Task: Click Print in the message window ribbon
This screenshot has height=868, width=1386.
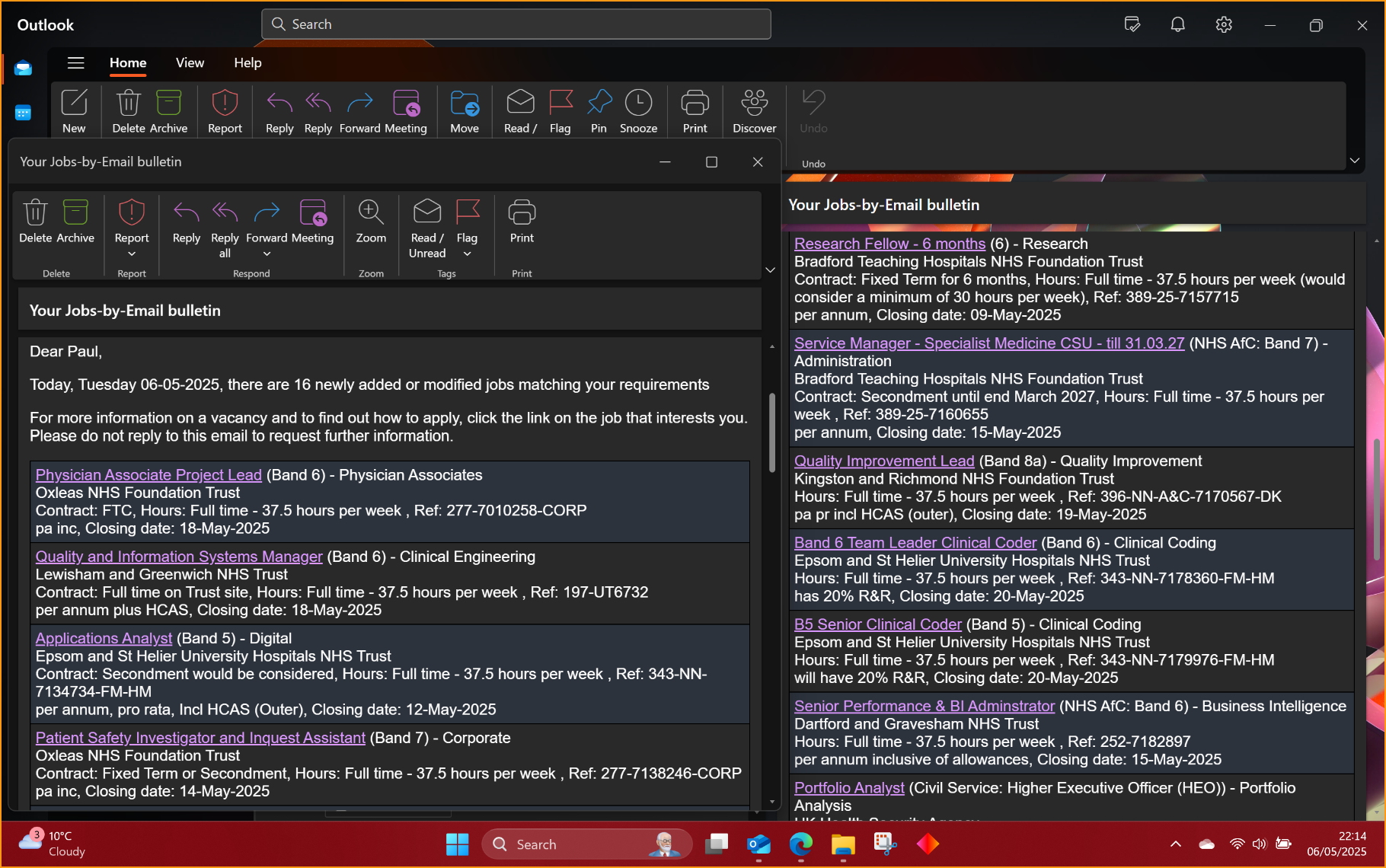Action: click(x=522, y=222)
